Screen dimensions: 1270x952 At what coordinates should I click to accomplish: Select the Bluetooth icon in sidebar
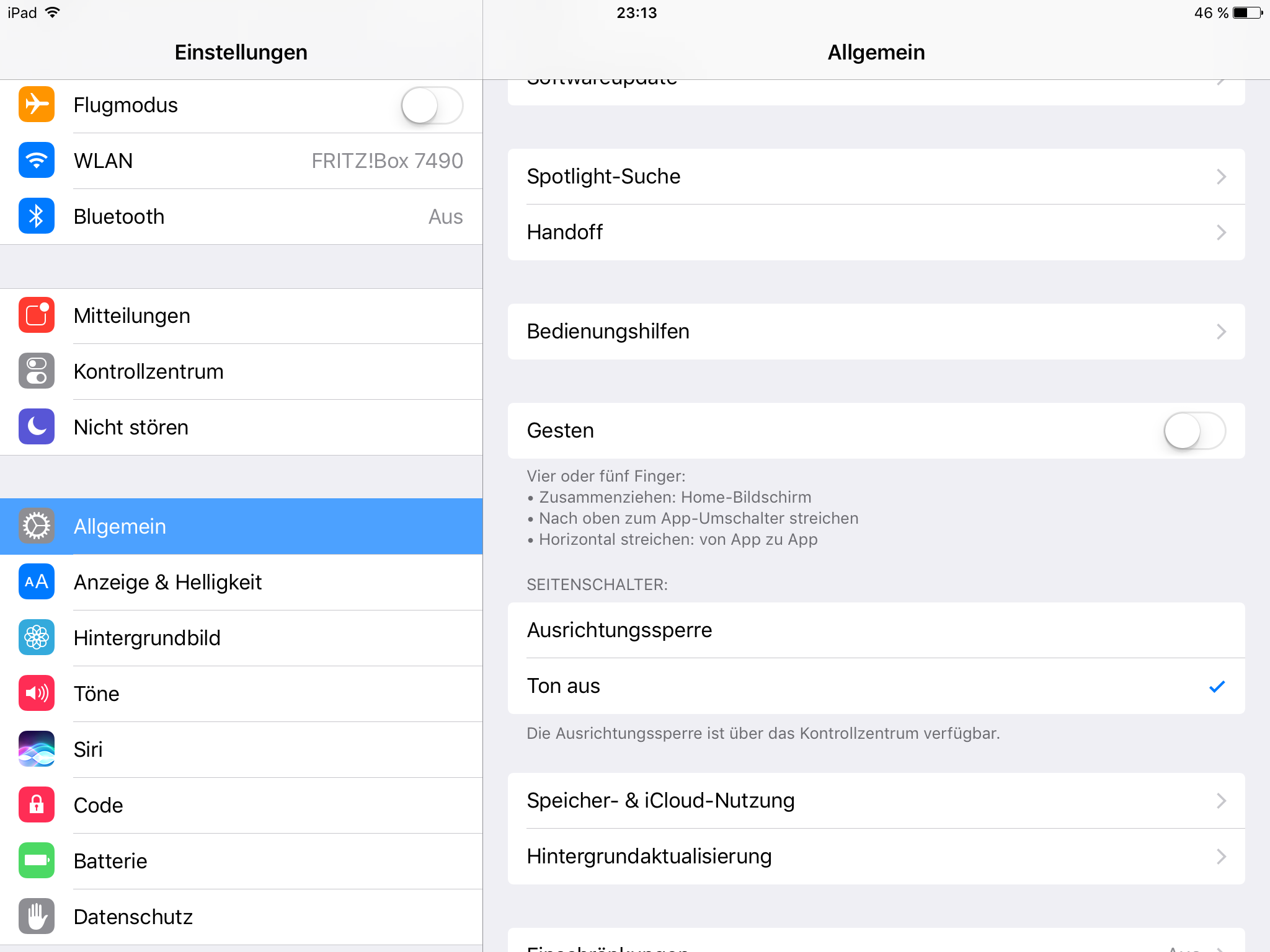(37, 216)
